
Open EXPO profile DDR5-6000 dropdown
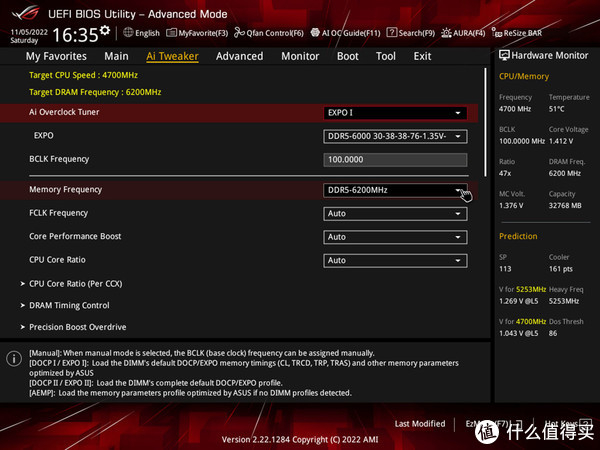pyautogui.click(x=395, y=136)
